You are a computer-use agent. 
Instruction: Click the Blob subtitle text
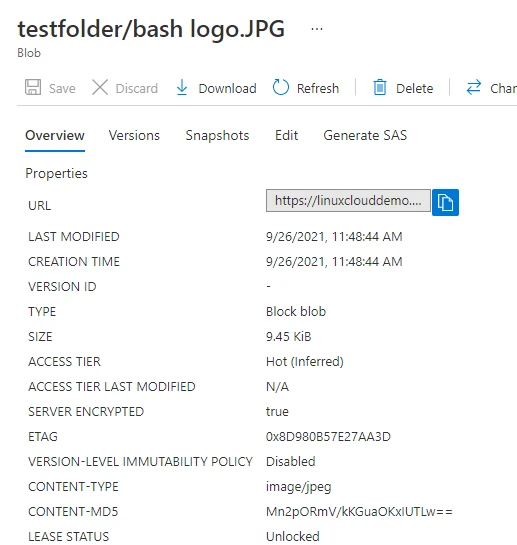pos(29,53)
